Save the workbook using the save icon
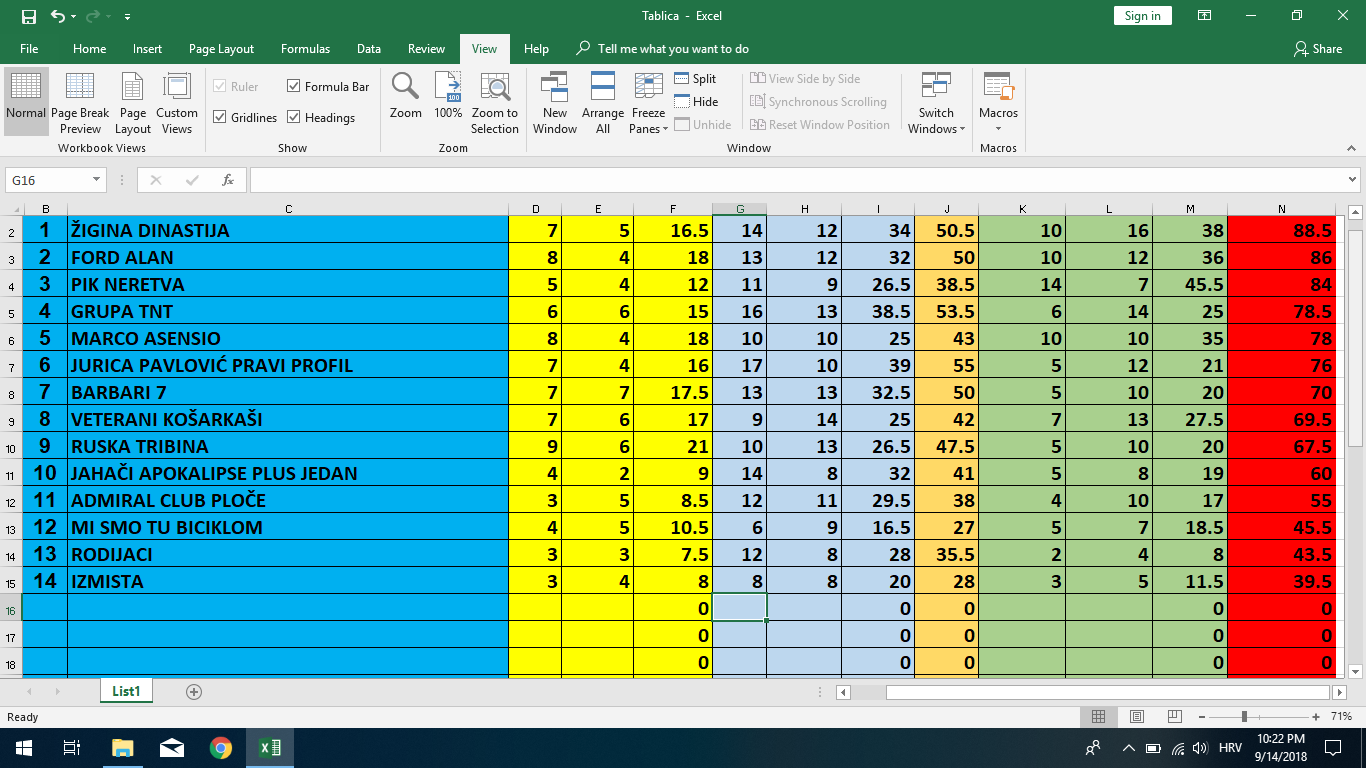Screen dimensions: 1366x768 (x=28, y=16)
